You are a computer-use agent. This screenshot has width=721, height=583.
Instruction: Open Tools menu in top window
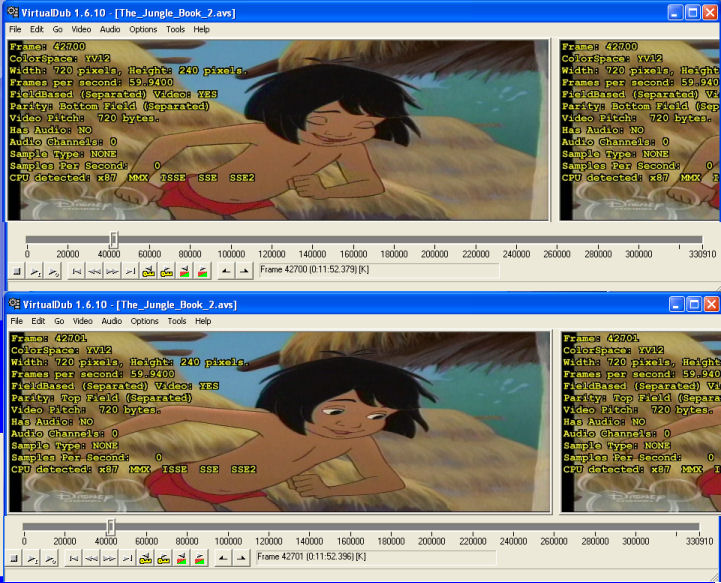pyautogui.click(x=175, y=29)
